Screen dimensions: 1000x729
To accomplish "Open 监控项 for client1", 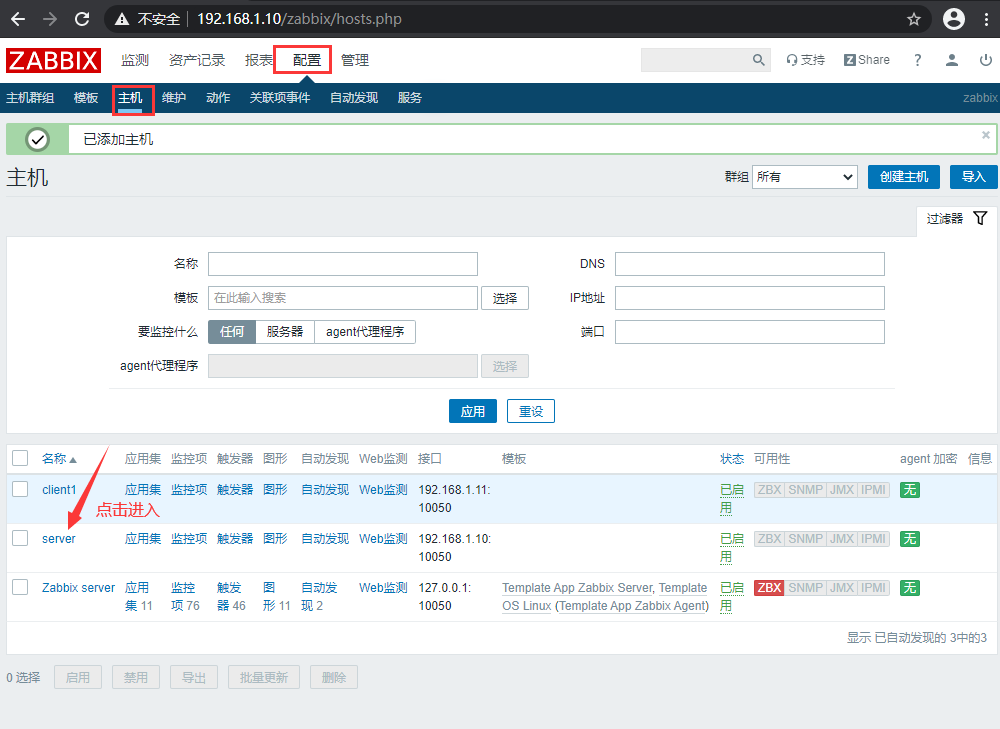I will tap(189, 490).
